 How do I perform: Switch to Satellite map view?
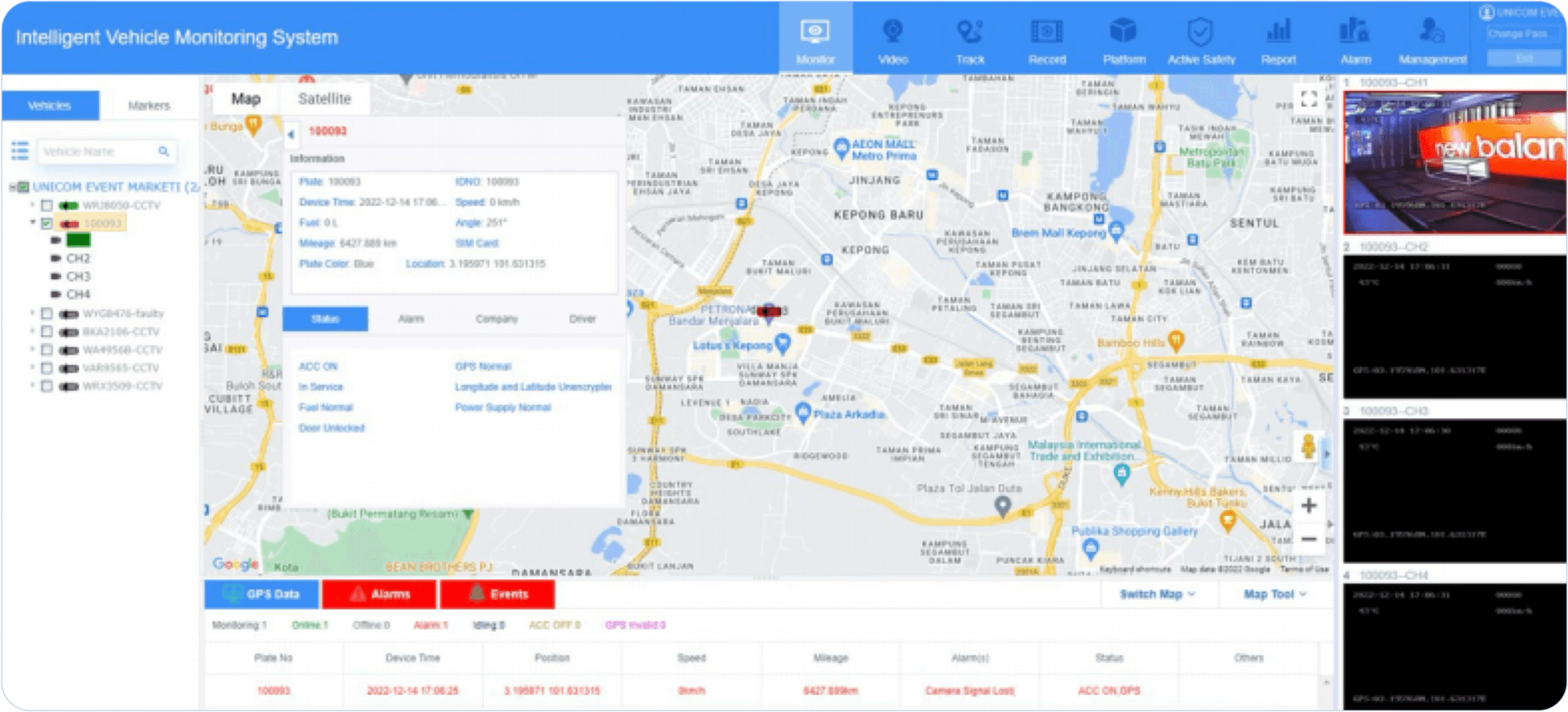tap(324, 99)
